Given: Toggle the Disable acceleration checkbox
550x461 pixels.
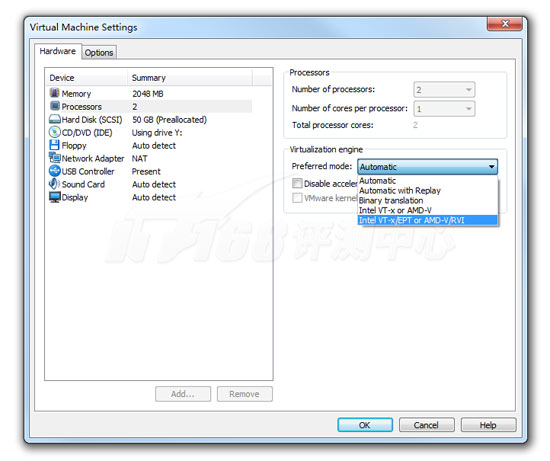Looking at the screenshot, I should point(297,183).
